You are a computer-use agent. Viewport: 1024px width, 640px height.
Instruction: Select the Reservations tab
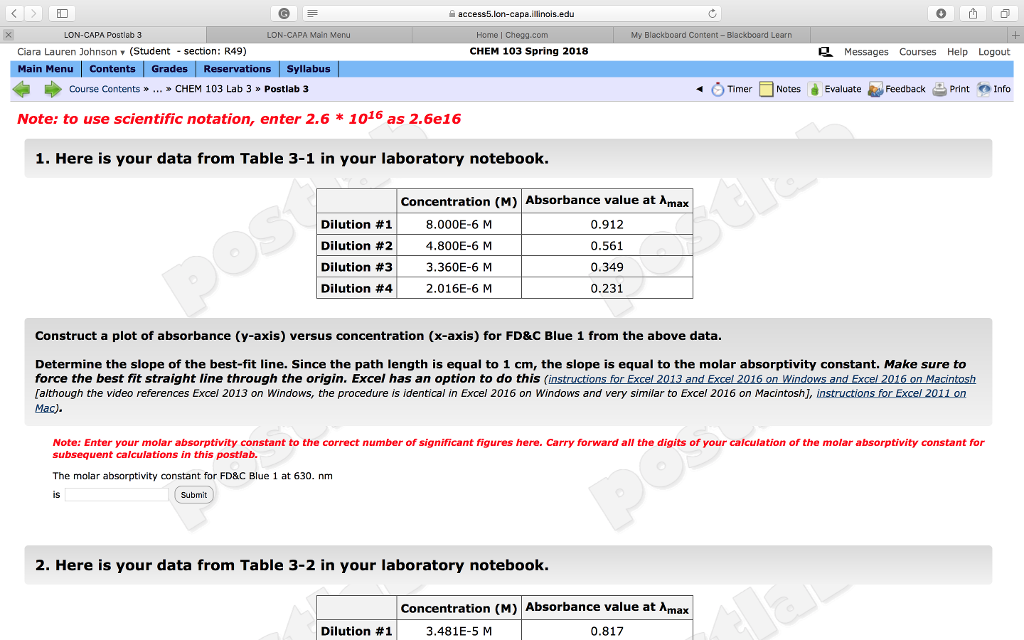point(237,69)
